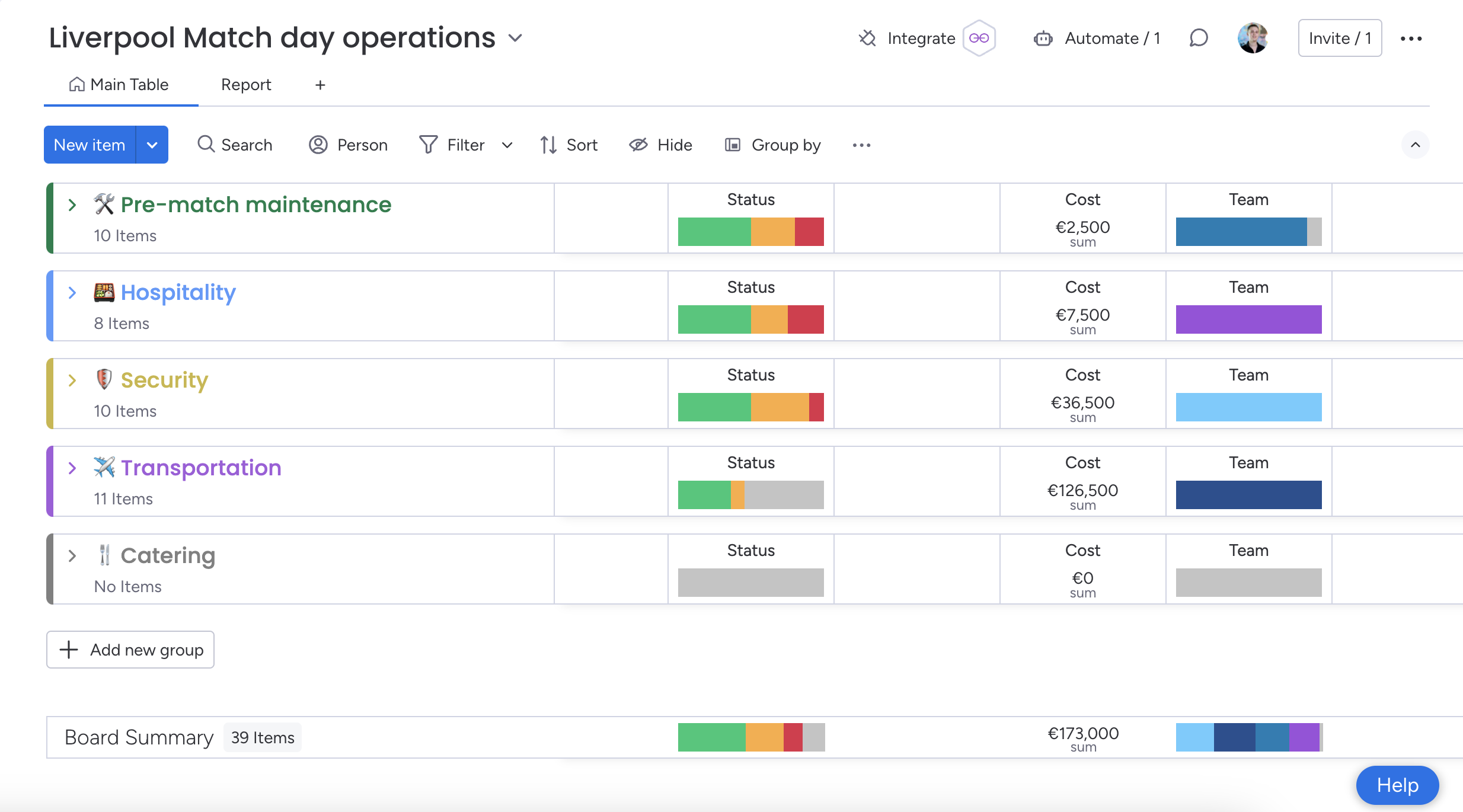The height and width of the screenshot is (812, 1463).
Task: Open the board discussion chat bubble
Action: coord(1198,39)
